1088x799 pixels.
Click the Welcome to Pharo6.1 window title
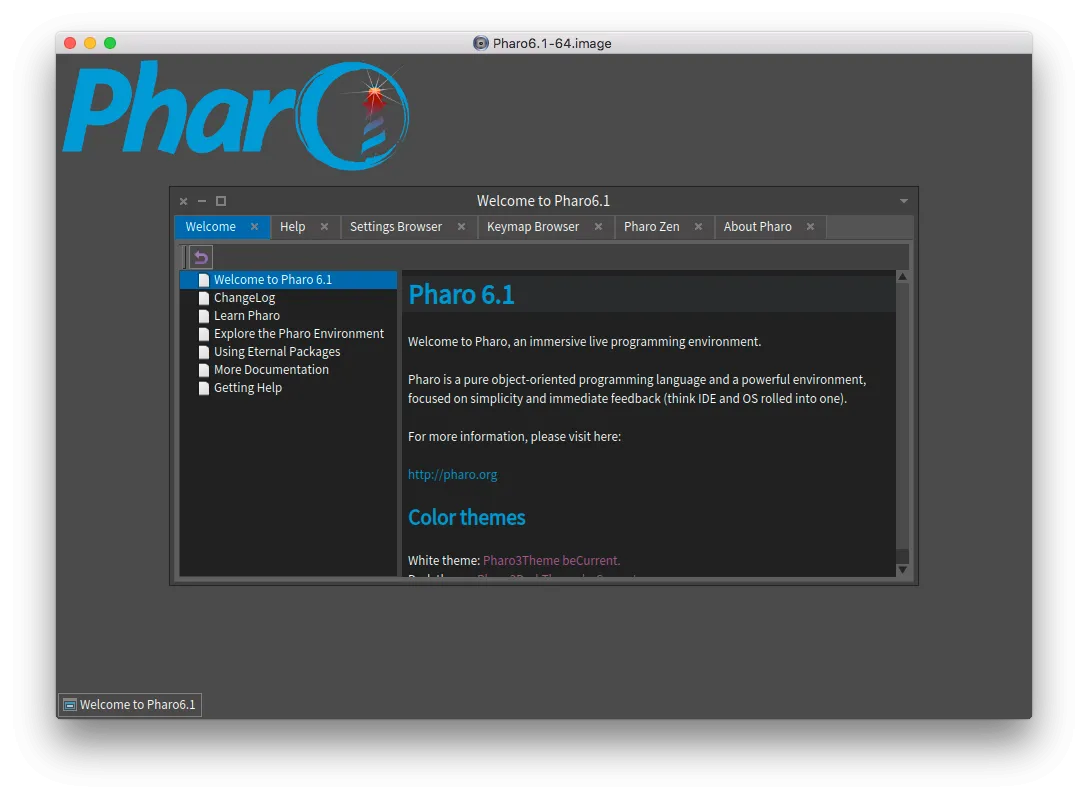[x=543, y=201]
